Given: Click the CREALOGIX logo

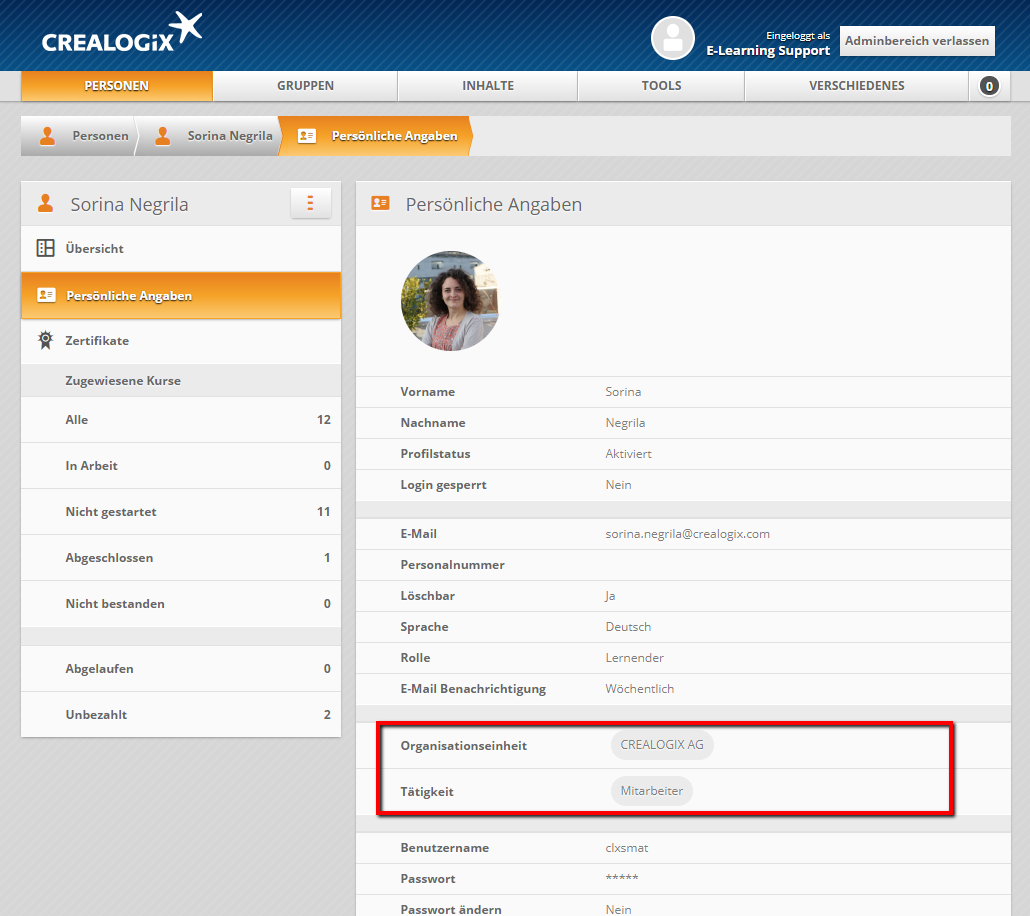Looking at the screenshot, I should point(122,34).
